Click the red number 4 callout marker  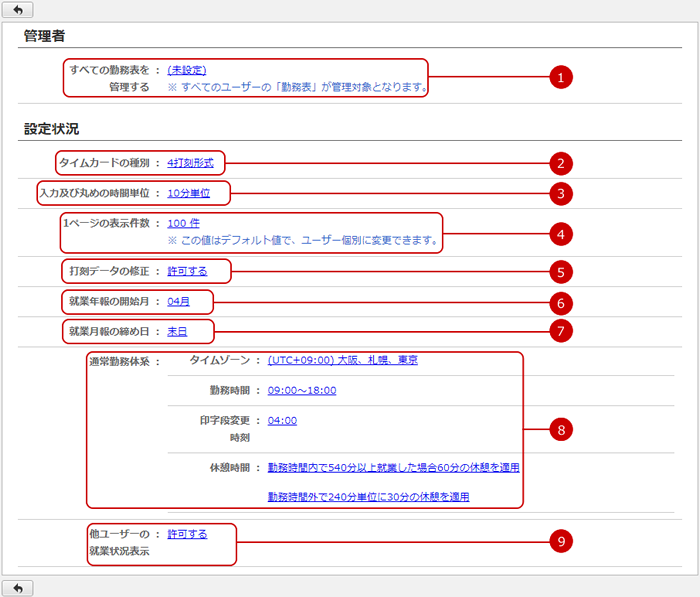562,233
